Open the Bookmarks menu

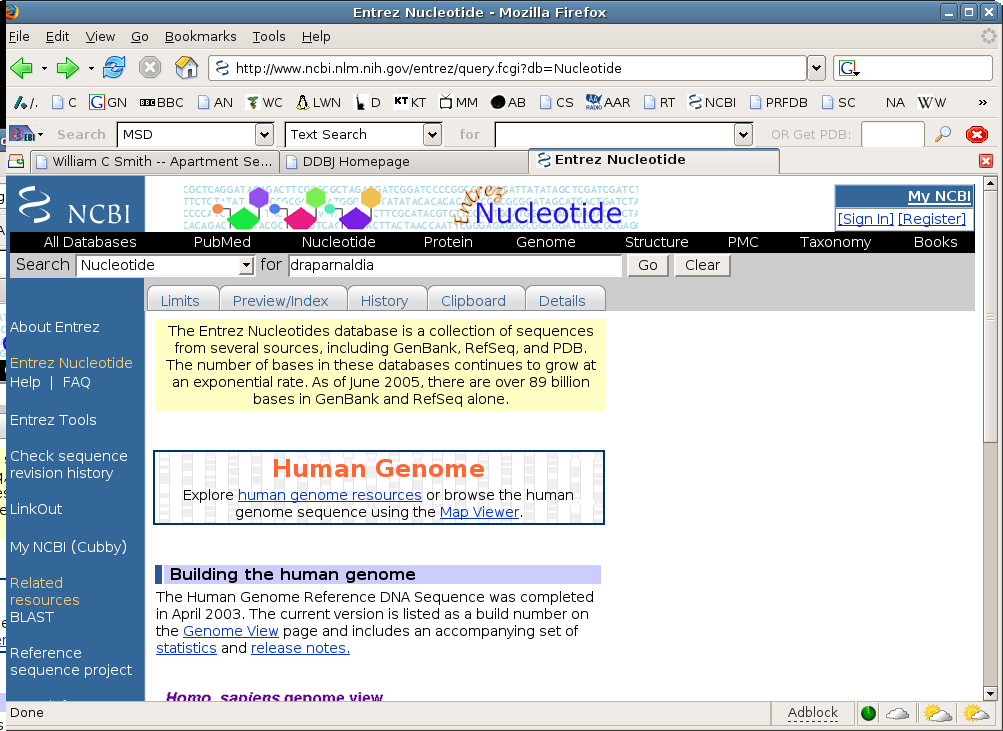click(200, 36)
